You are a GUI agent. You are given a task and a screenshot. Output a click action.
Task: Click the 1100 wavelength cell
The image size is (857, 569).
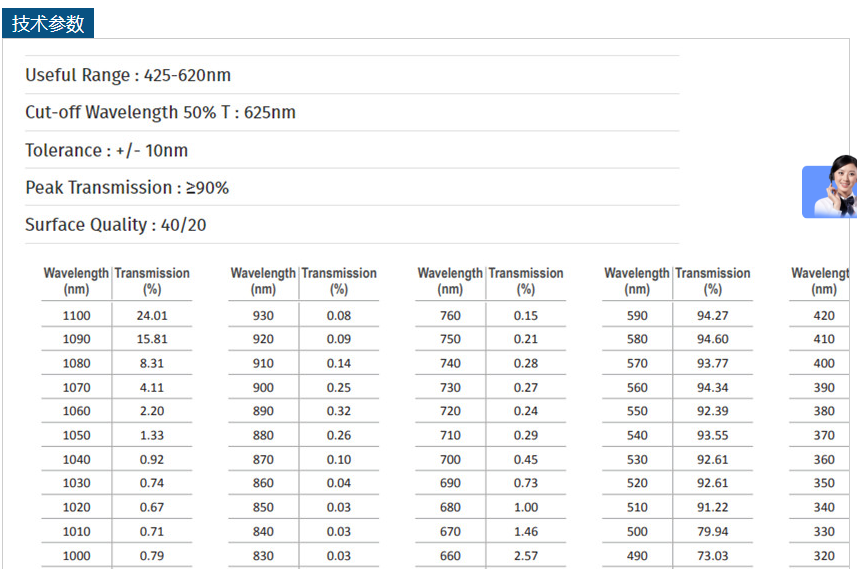coord(76,315)
